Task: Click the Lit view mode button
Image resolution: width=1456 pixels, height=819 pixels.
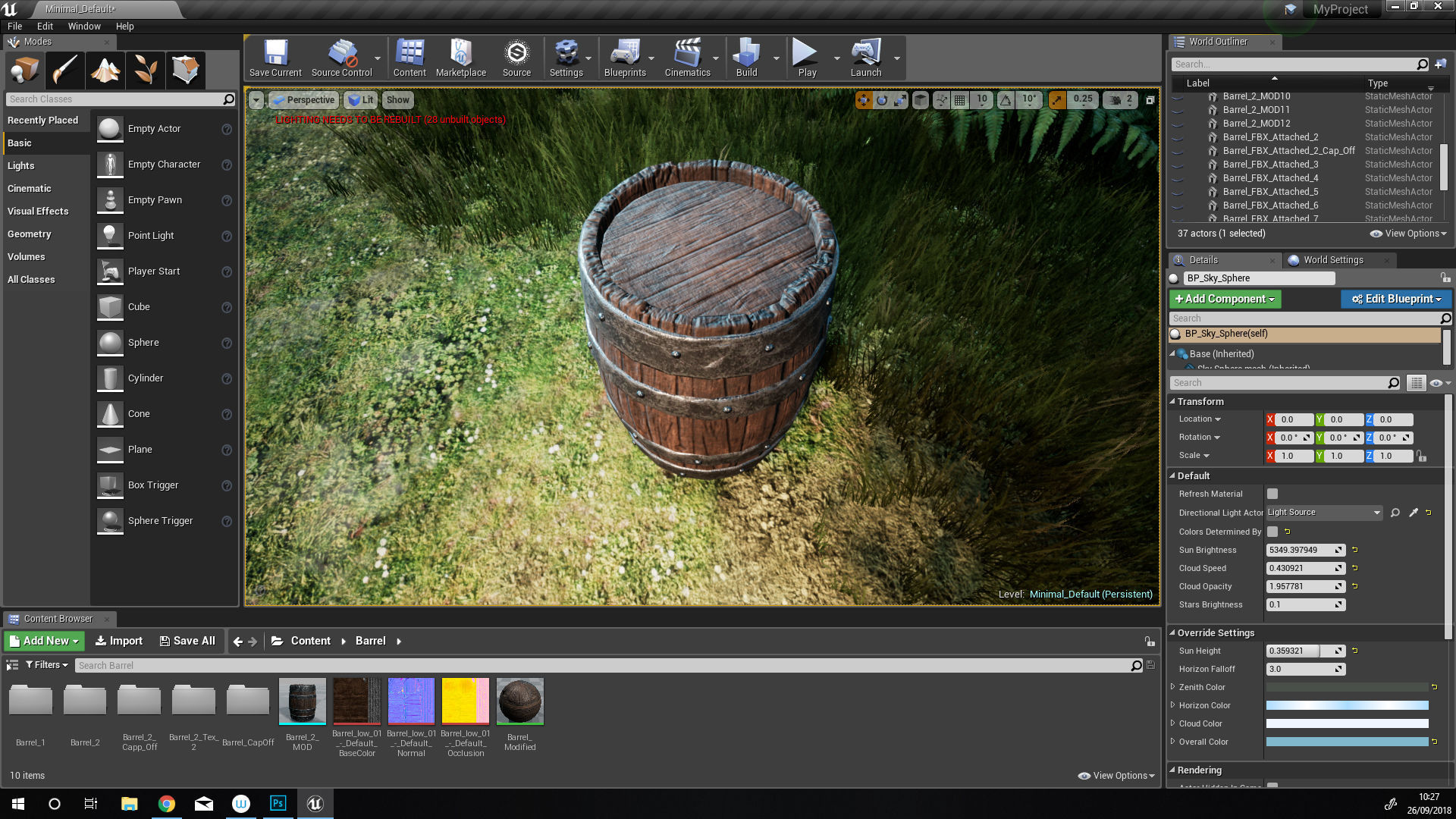Action: tap(361, 100)
